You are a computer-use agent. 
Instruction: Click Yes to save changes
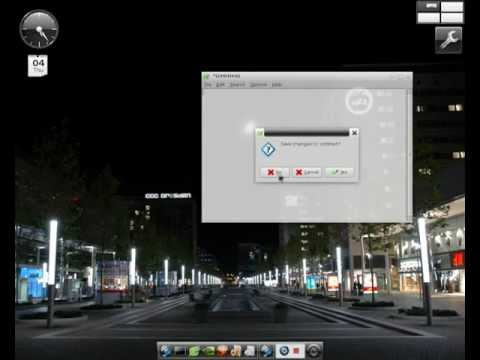(x=339, y=172)
